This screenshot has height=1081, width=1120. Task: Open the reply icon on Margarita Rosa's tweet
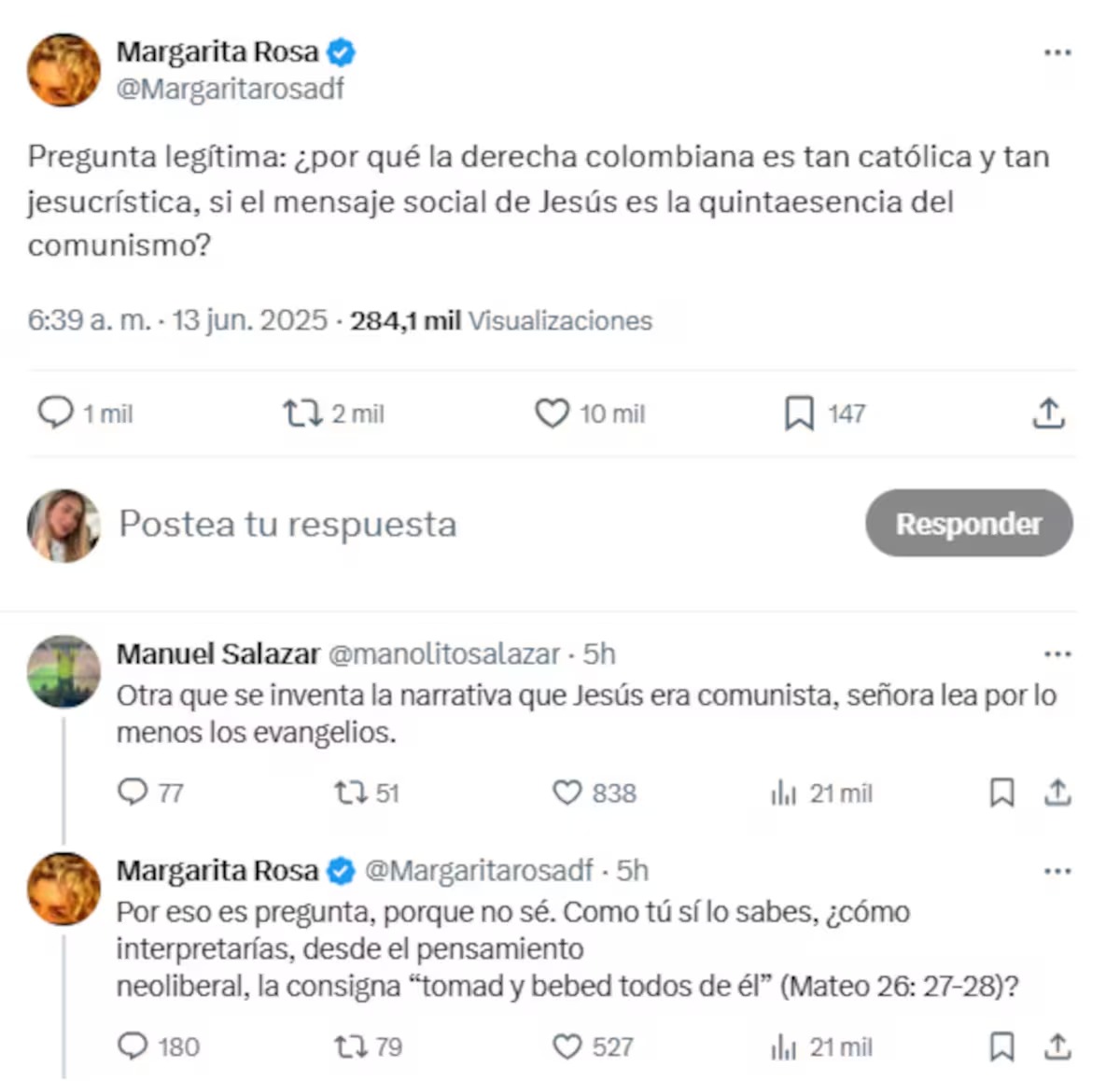pos(58,413)
